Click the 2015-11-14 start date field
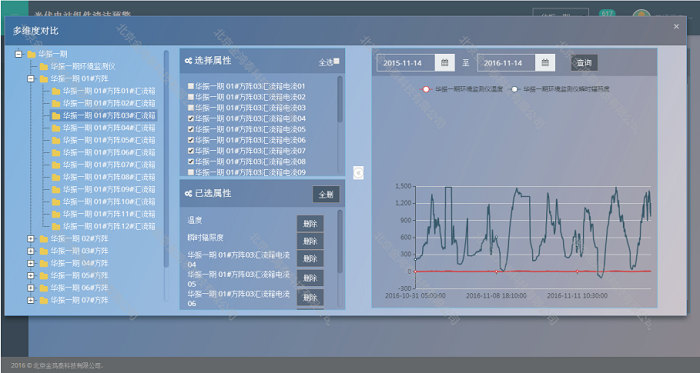Image resolution: width=700 pixels, height=373 pixels. click(x=406, y=63)
